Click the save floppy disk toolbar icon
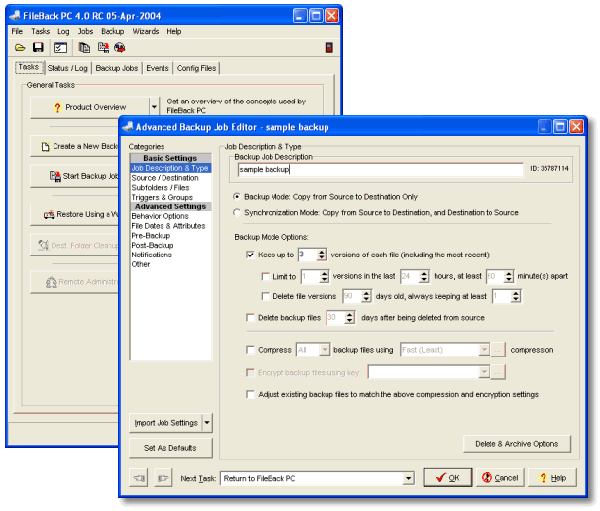 pyautogui.click(x=38, y=47)
